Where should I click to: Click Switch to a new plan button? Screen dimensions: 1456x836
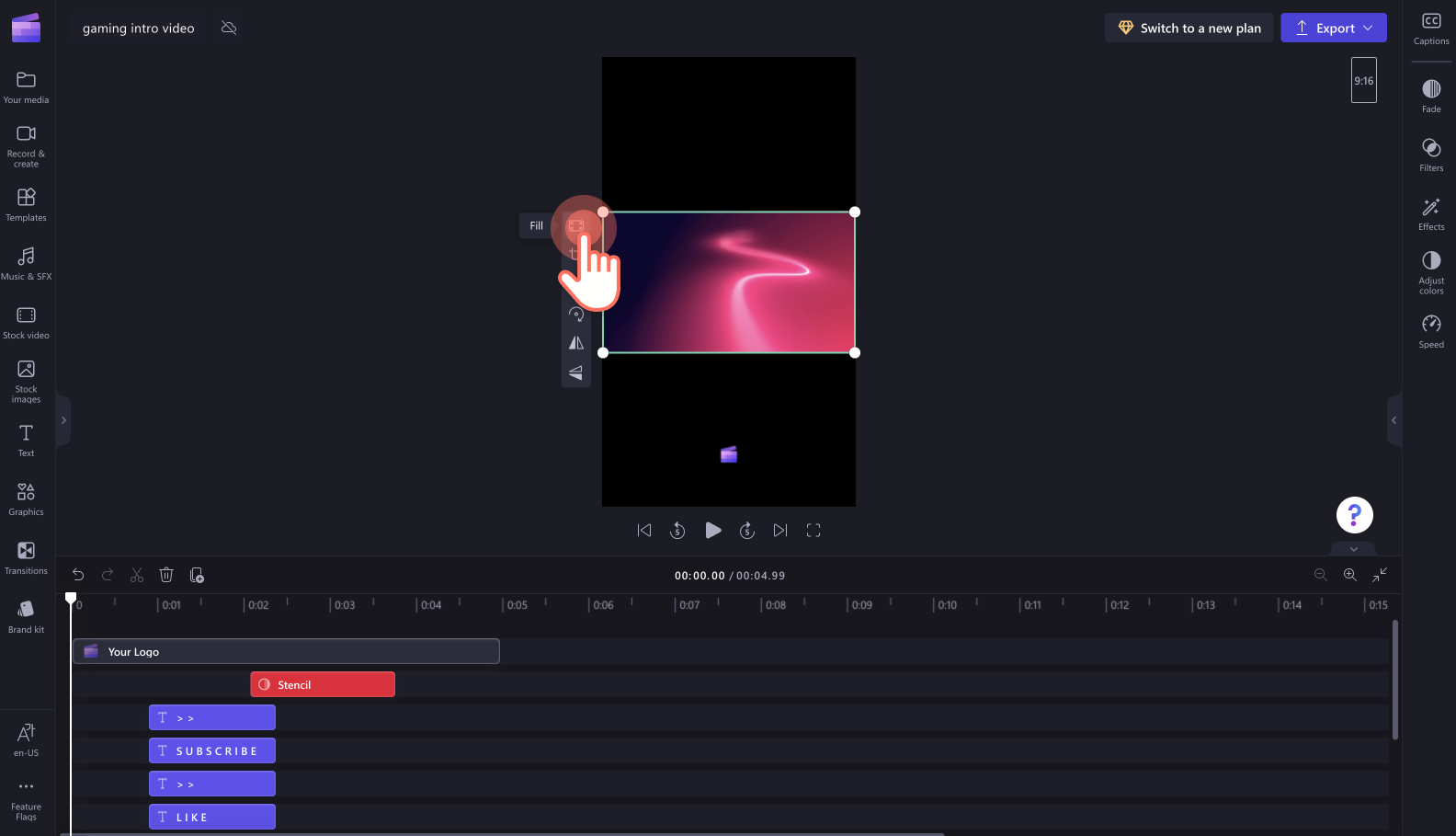point(1189,28)
